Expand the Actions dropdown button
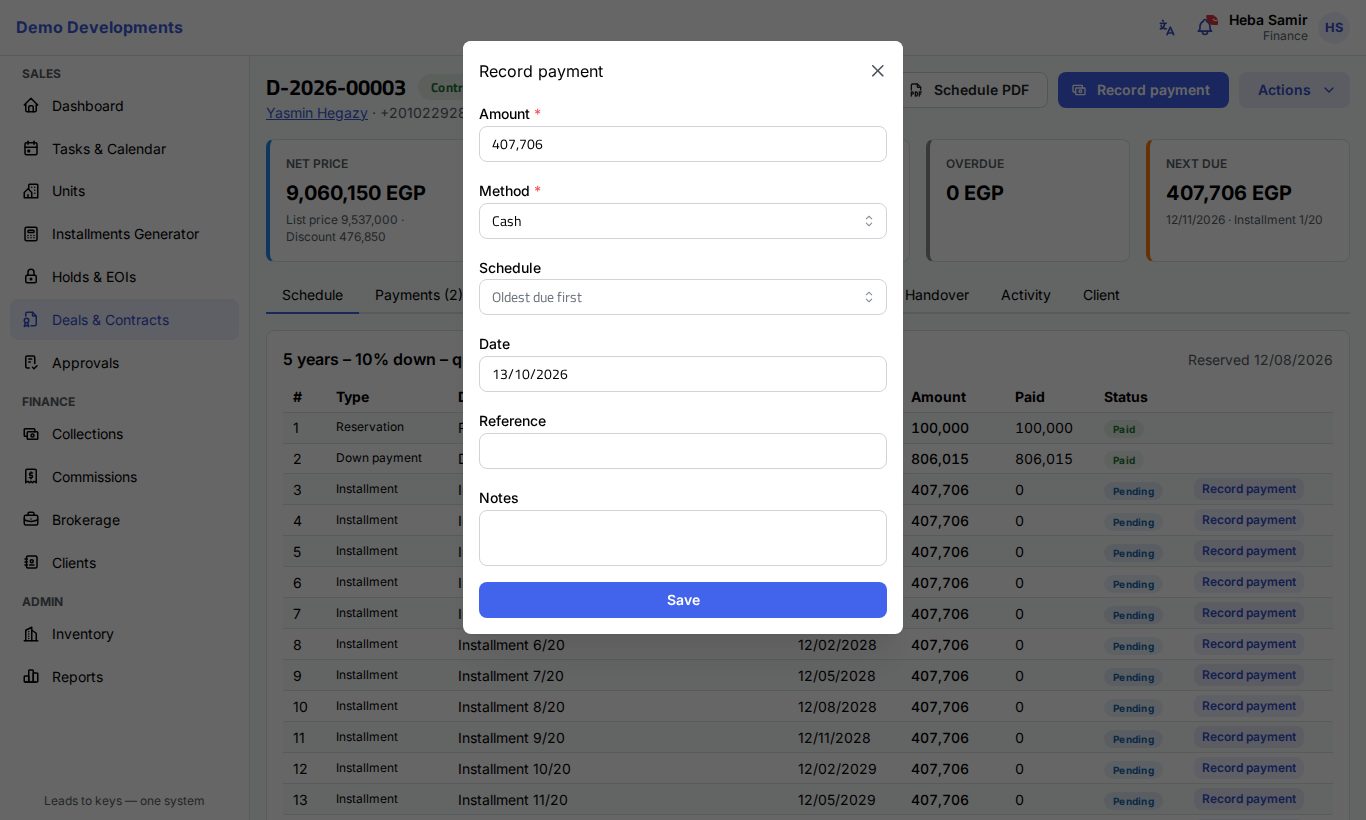This screenshot has height=820, width=1366. 1294,90
